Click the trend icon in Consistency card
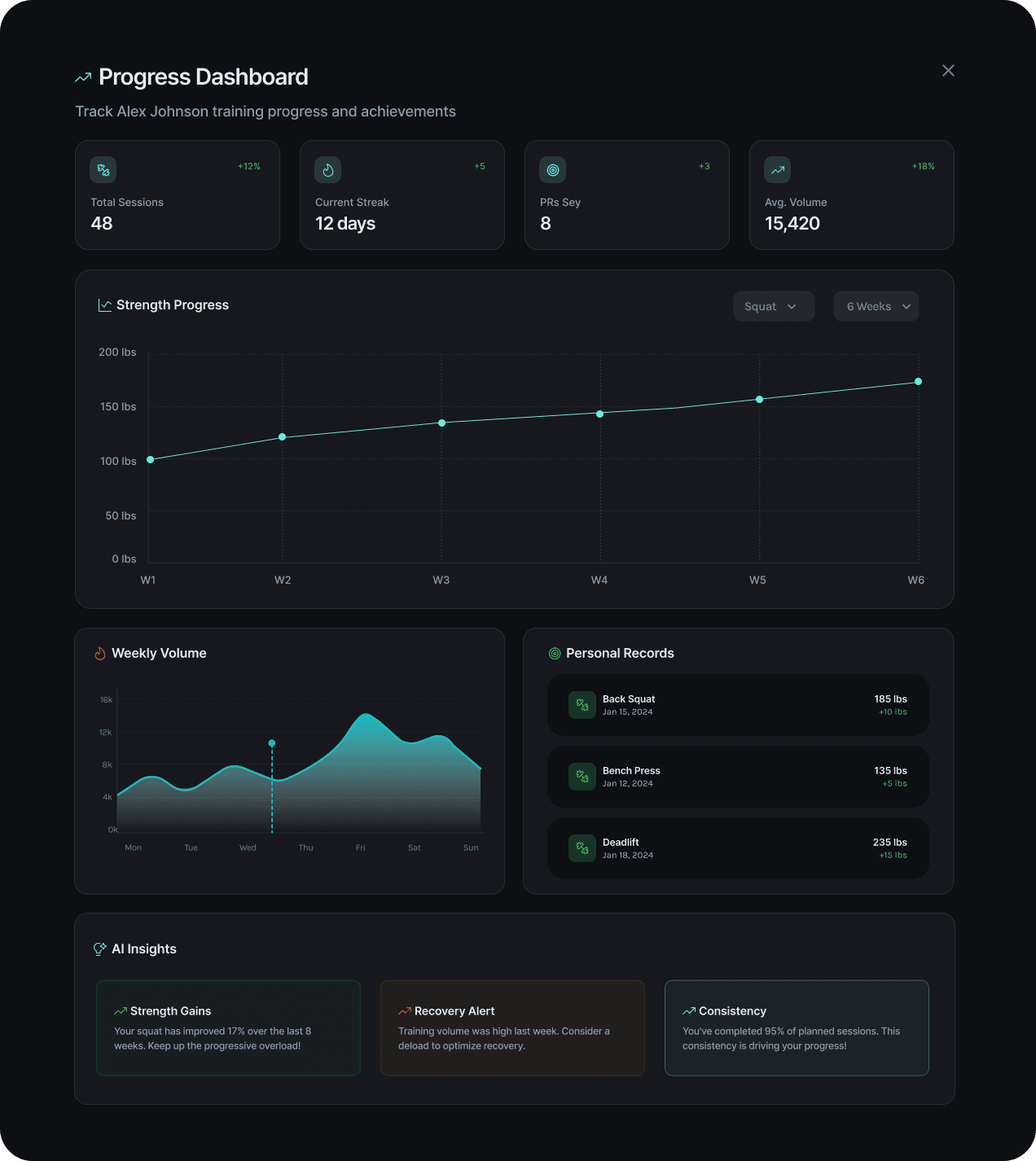Image resolution: width=1036 pixels, height=1161 pixels. (689, 1011)
